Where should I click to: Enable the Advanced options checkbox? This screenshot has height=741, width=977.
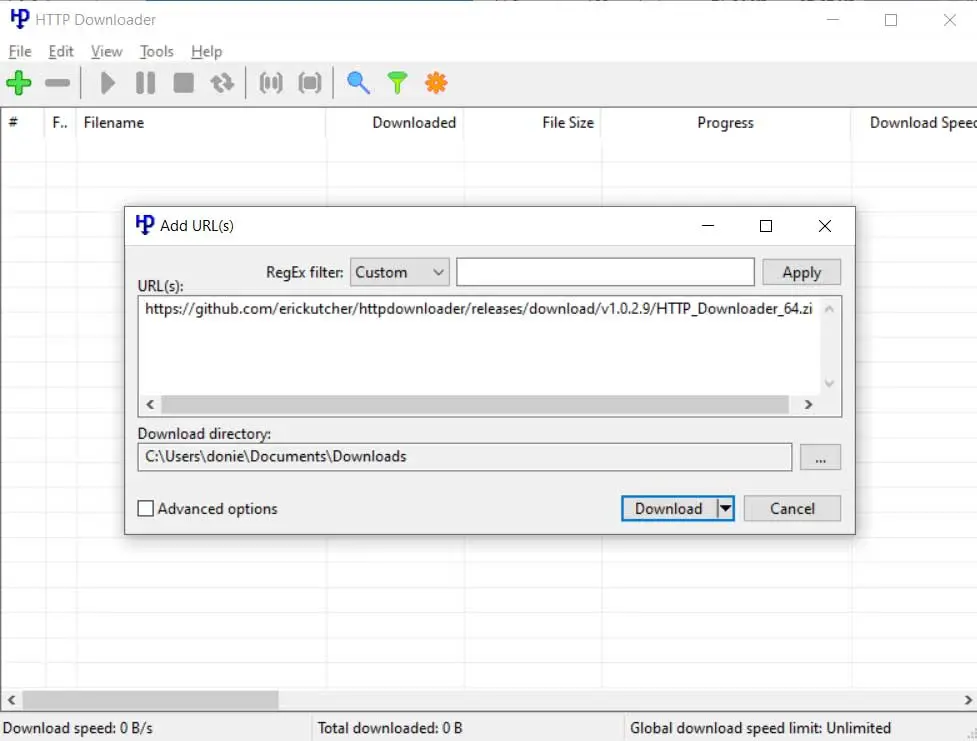point(145,509)
